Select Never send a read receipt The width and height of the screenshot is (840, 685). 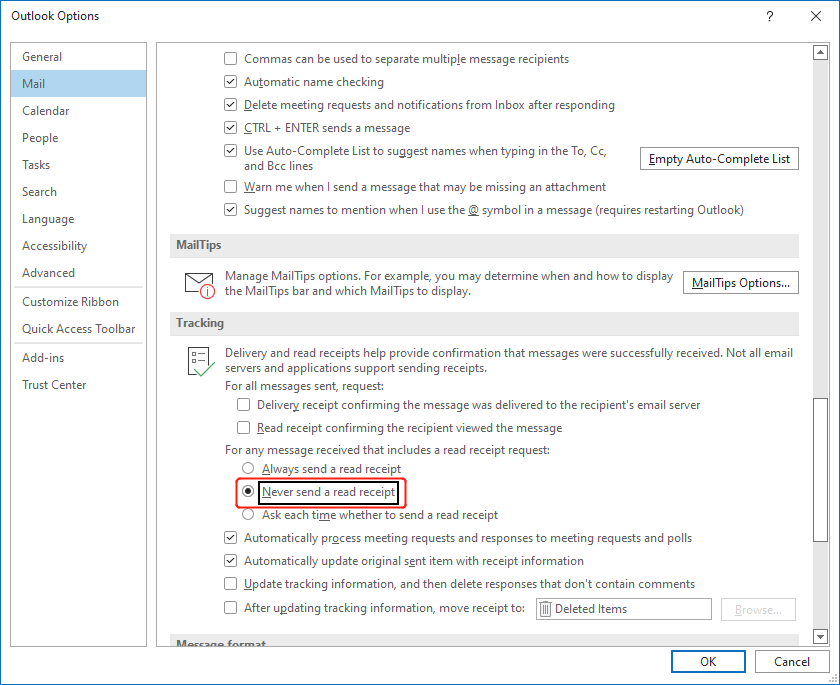[248, 491]
